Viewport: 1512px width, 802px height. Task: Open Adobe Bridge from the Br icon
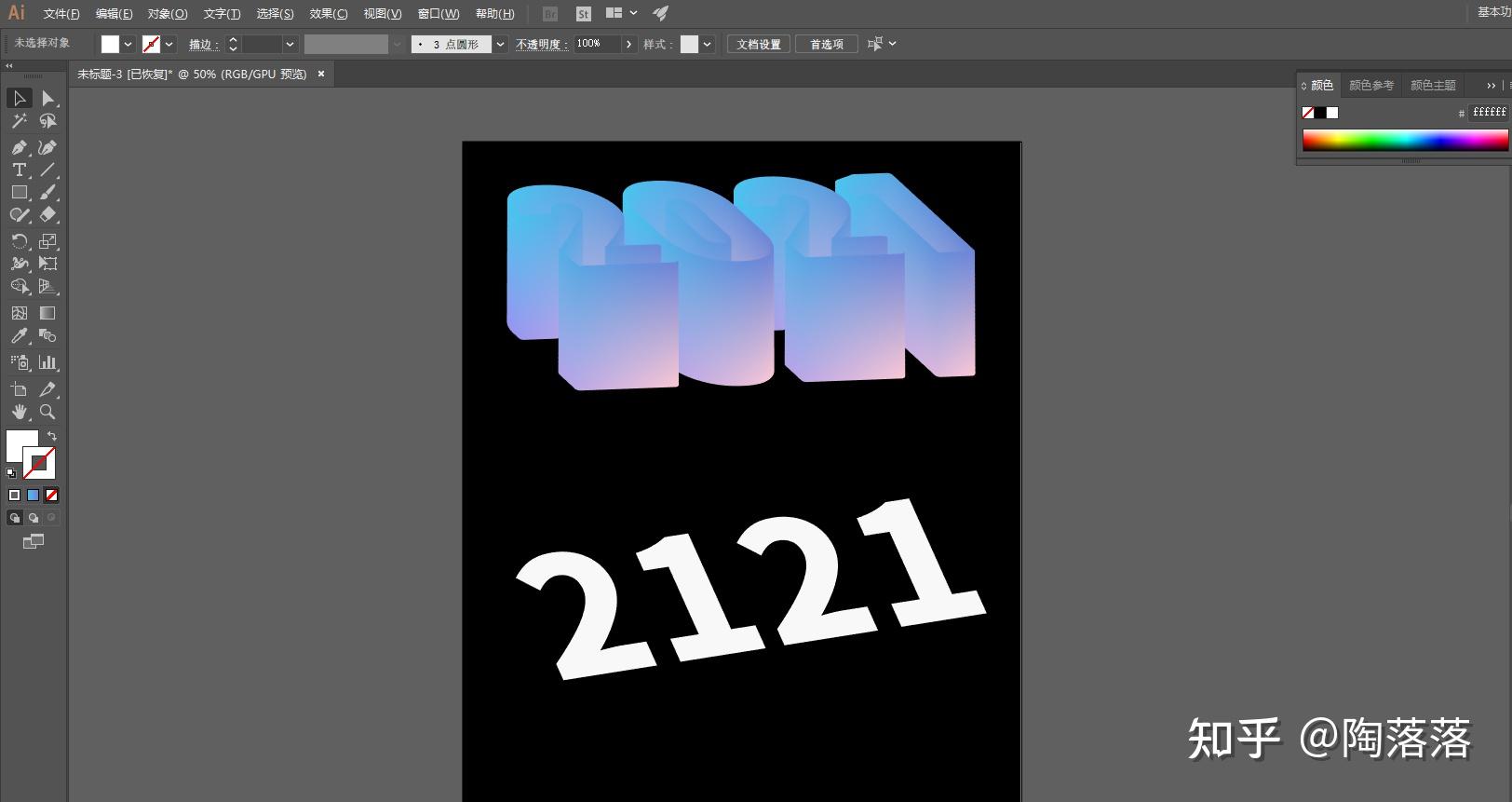550,14
